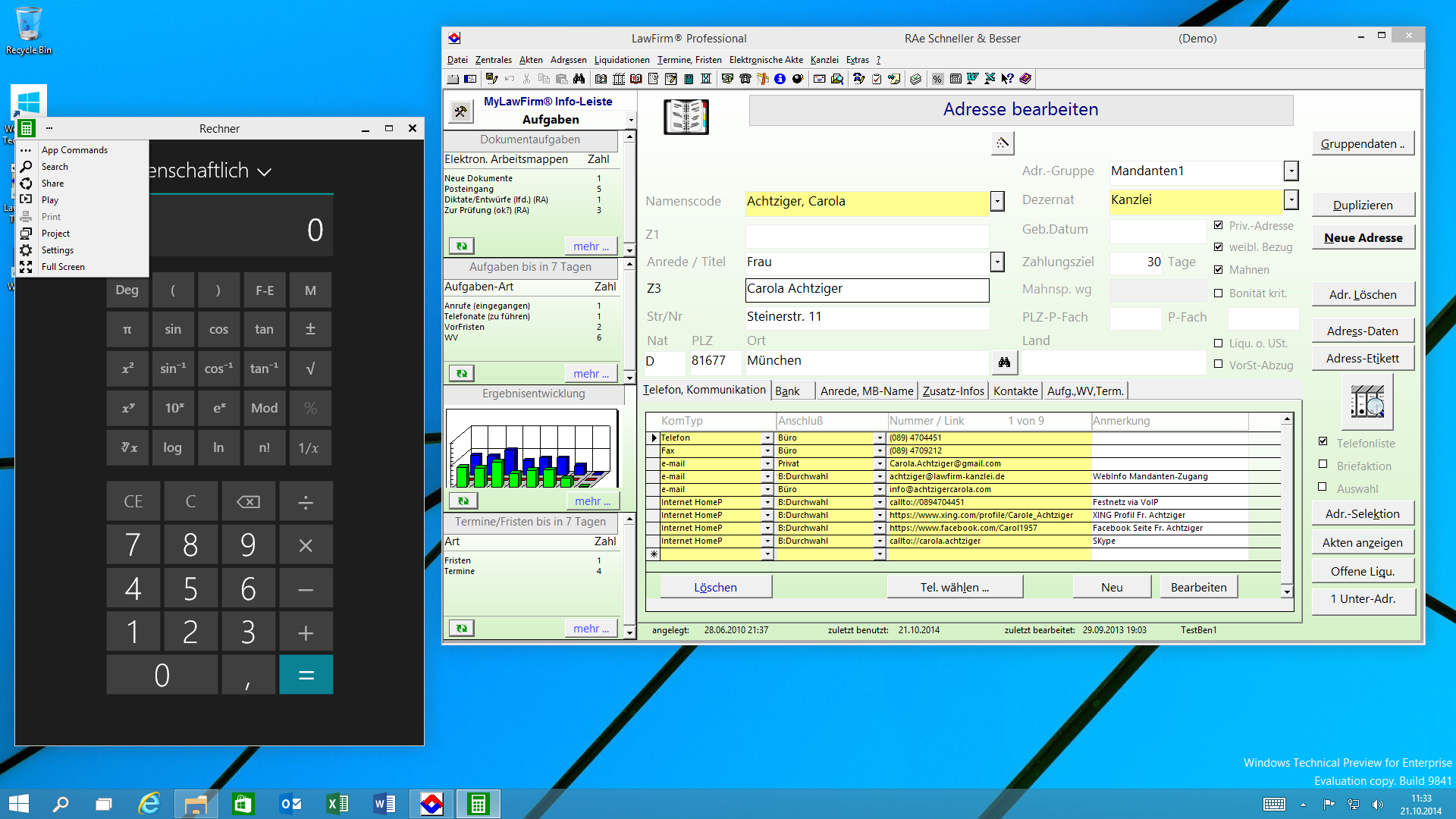Open the Adr.-Gruppe dropdown arrow

tap(1291, 171)
